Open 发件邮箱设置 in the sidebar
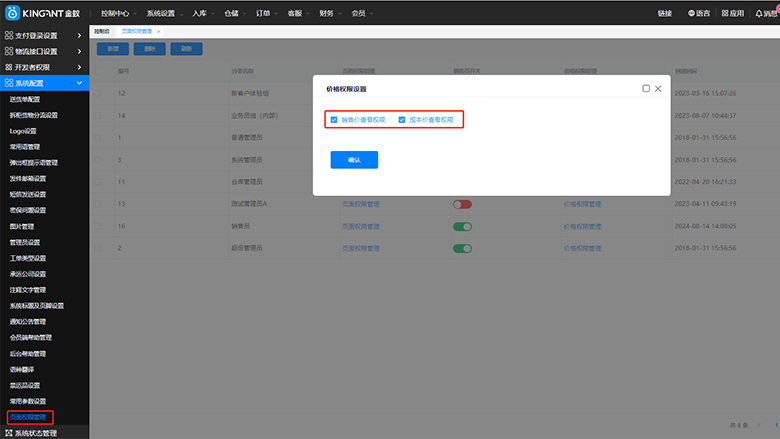Screen dimensions: 780x439 tap(28, 178)
